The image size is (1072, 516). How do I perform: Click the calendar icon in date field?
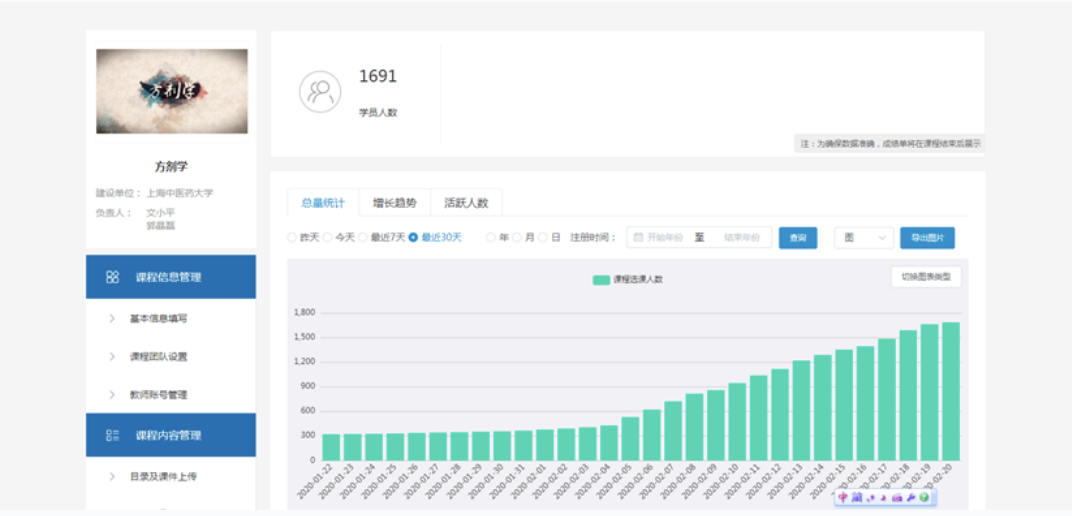point(638,238)
